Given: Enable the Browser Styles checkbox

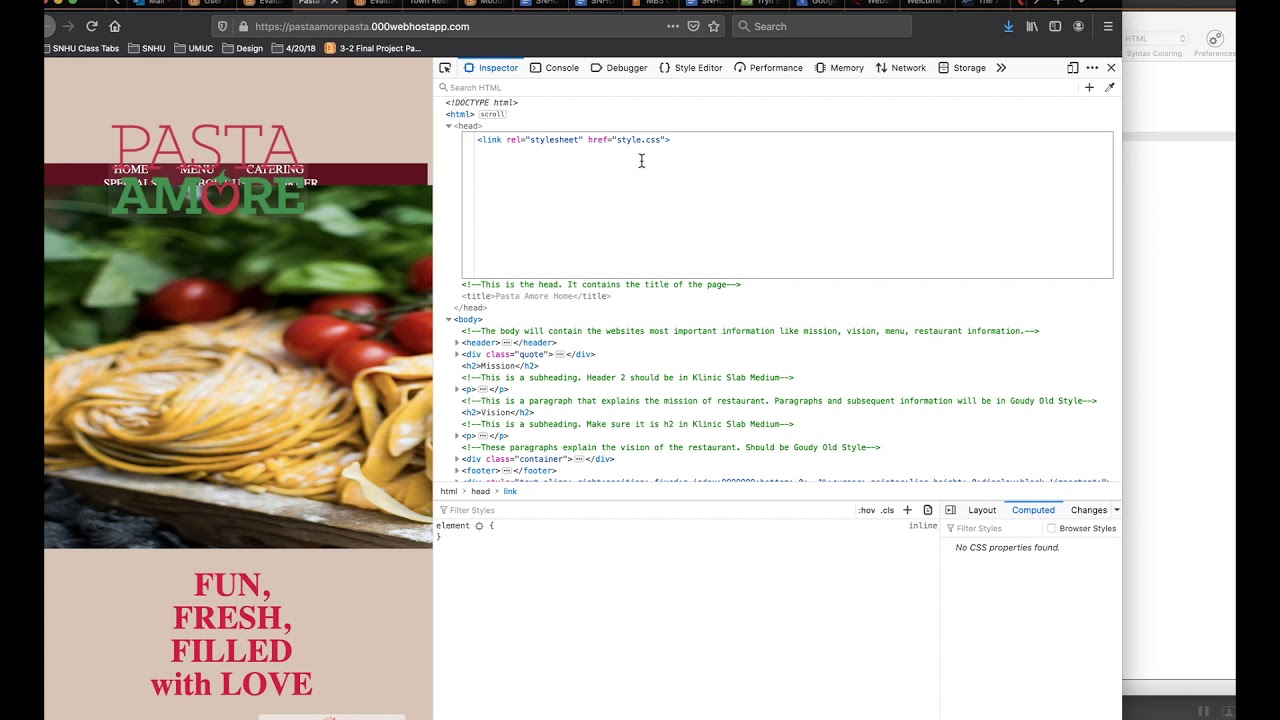Looking at the screenshot, I should pos(1051,529).
